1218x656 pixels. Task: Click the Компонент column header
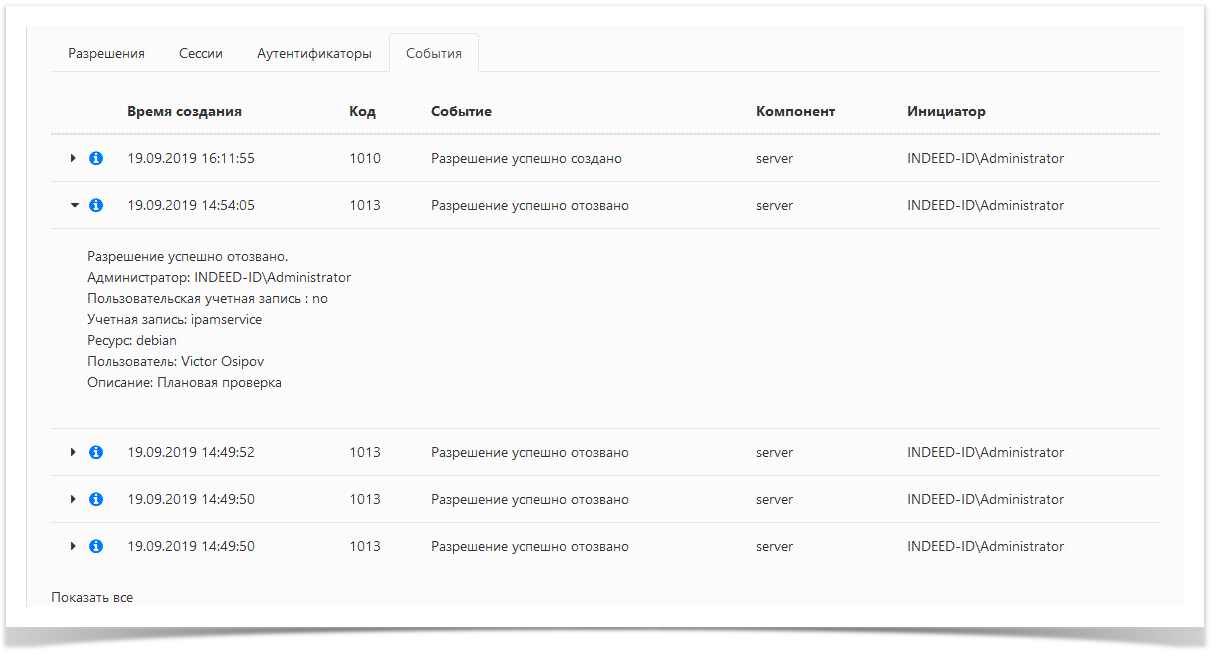[795, 111]
